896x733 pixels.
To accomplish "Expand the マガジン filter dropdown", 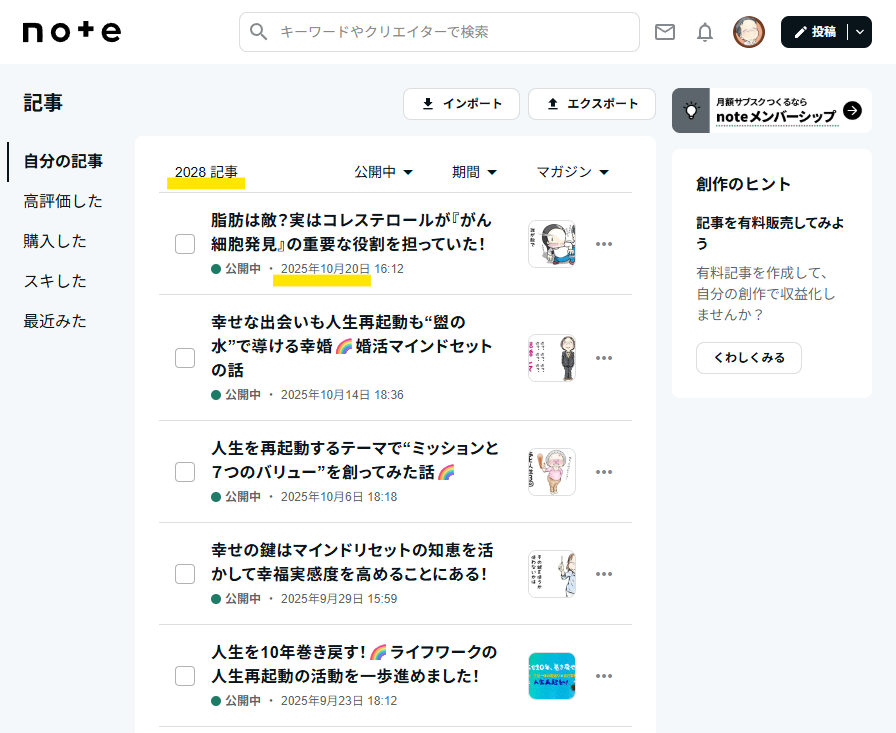I will coord(573,172).
